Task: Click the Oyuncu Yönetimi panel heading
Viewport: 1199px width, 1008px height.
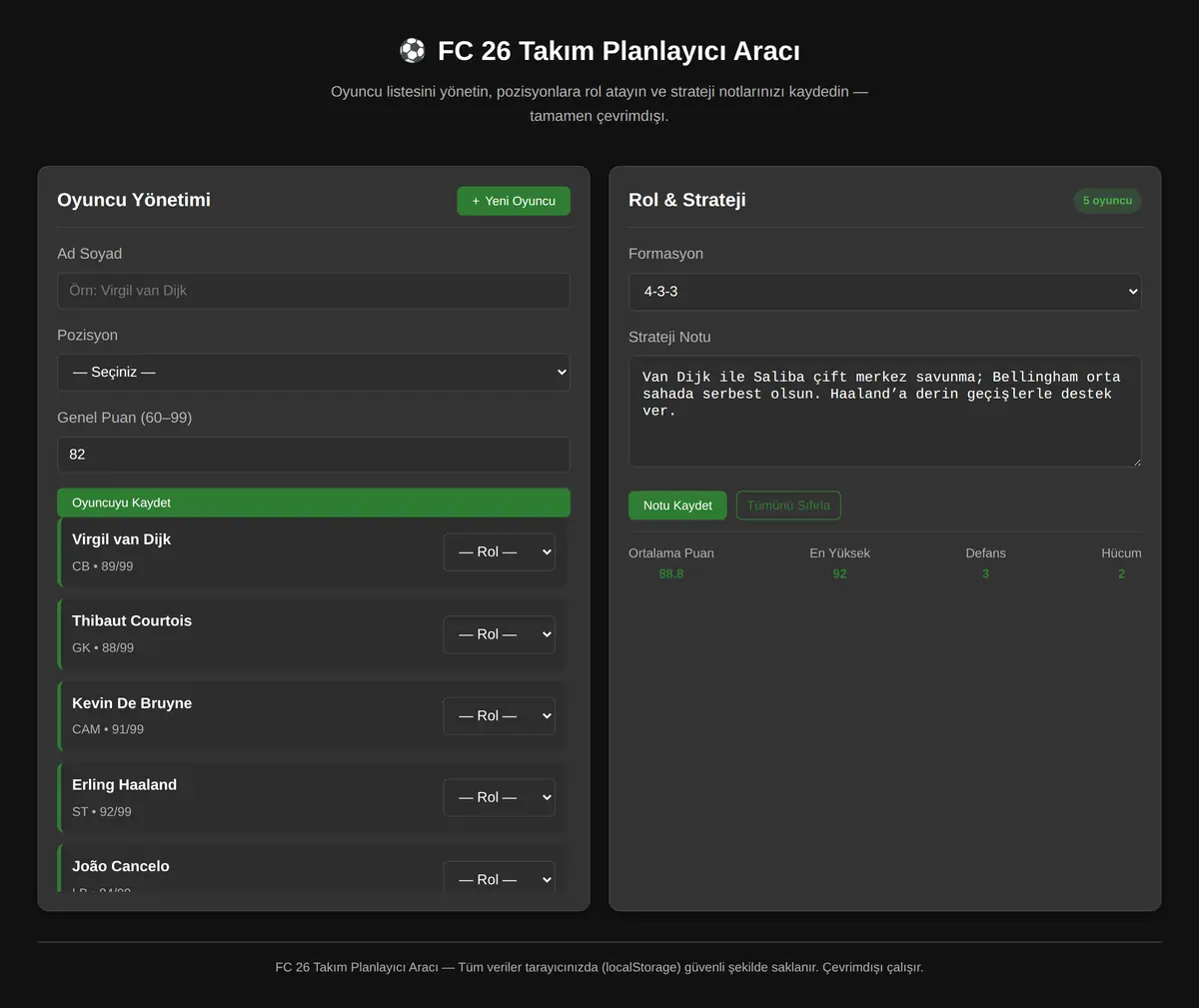Action: coord(134,200)
